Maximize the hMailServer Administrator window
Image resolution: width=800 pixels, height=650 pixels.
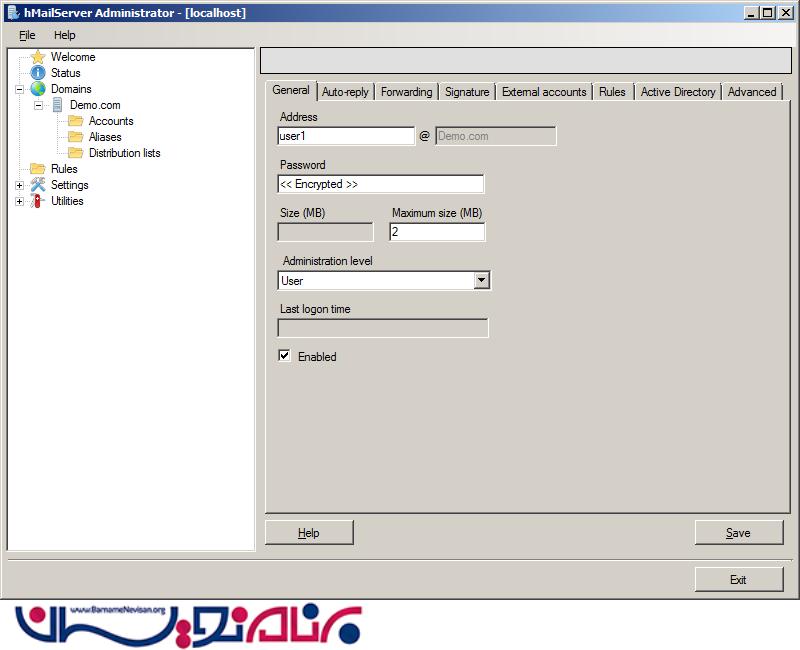[x=767, y=13]
